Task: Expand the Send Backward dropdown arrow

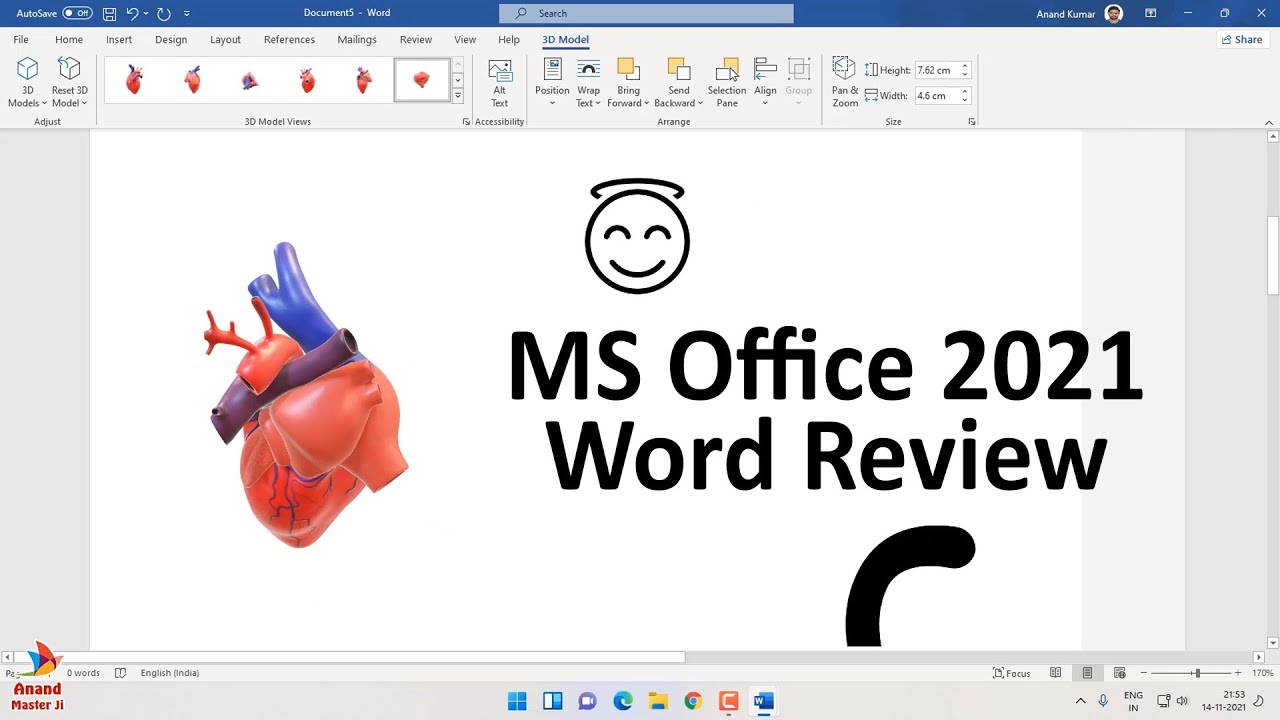Action: tap(700, 103)
